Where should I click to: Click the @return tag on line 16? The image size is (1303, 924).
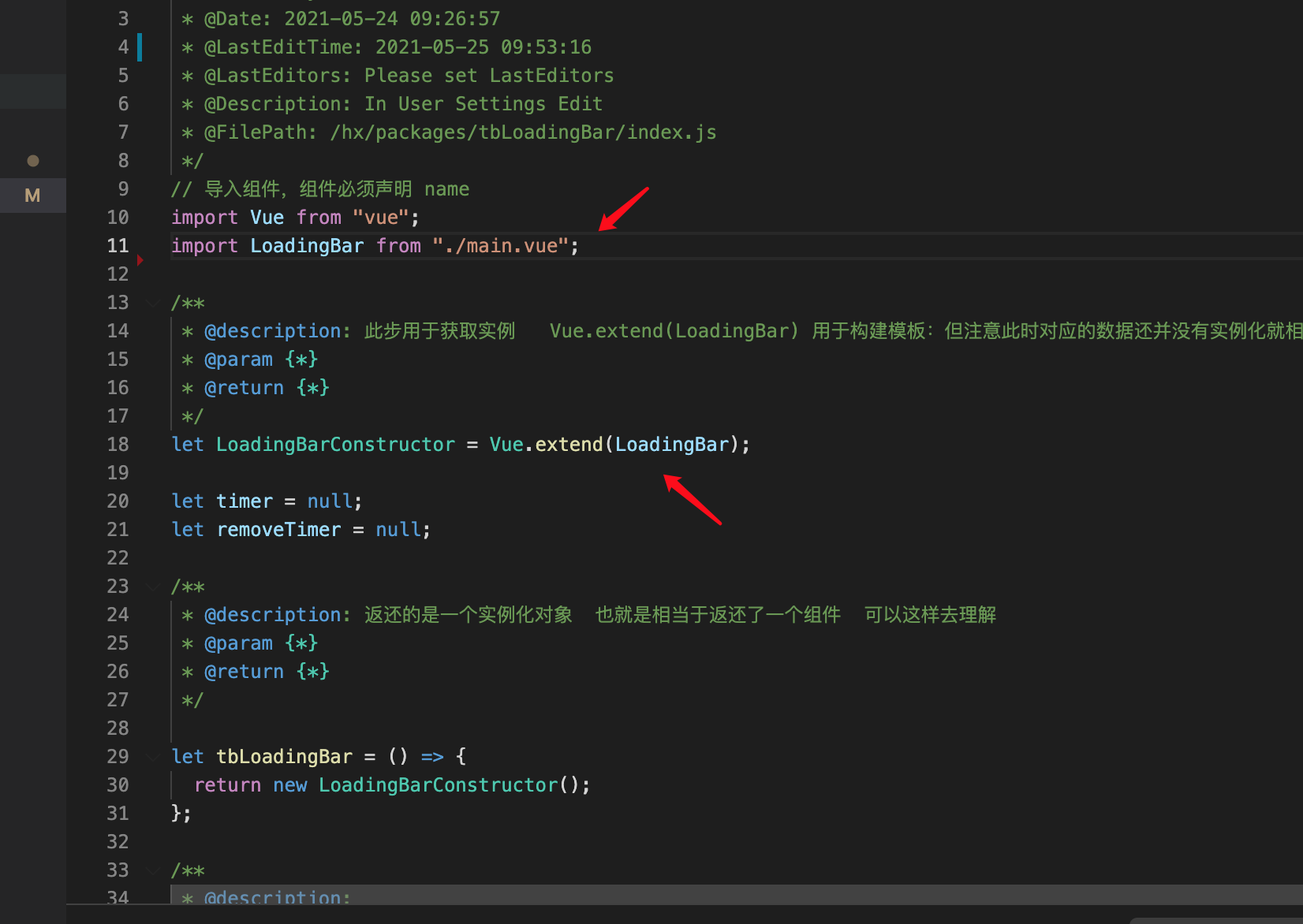click(x=244, y=388)
